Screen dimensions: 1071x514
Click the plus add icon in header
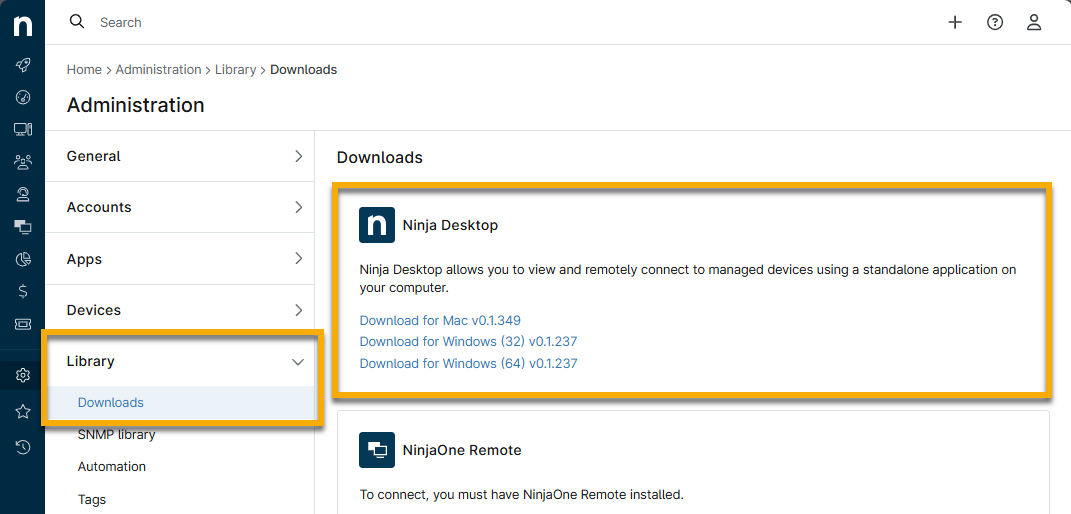955,22
